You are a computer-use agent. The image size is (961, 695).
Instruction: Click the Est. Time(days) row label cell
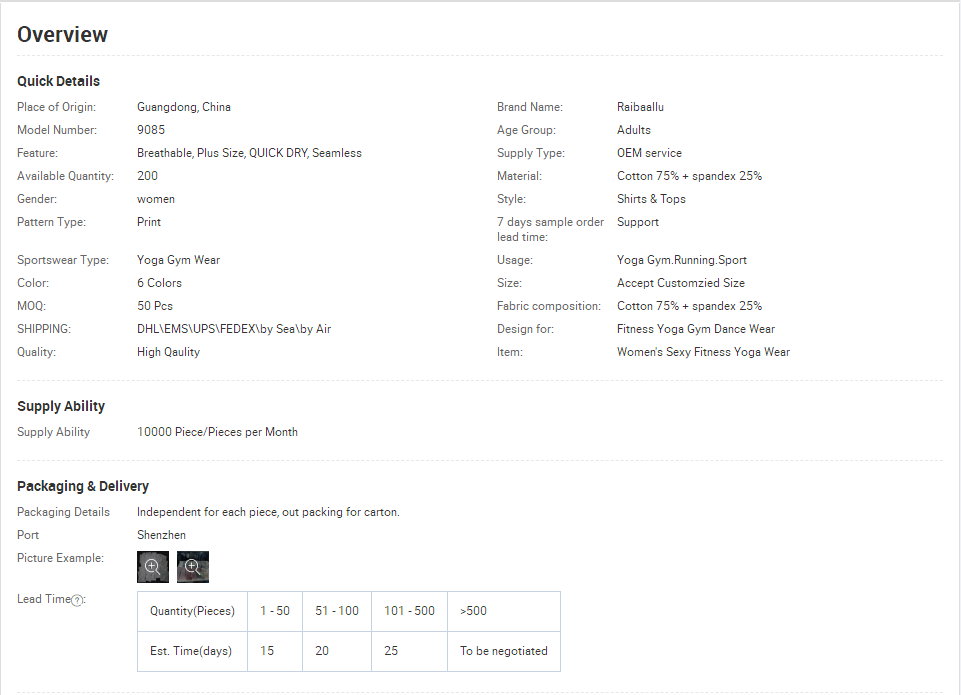pos(192,651)
